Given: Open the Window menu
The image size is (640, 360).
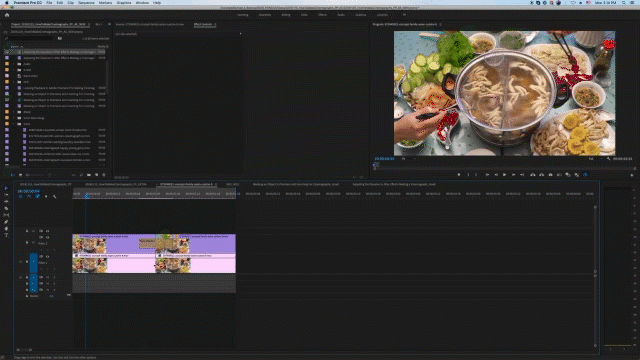Looking at the screenshot, I should (x=142, y=2).
